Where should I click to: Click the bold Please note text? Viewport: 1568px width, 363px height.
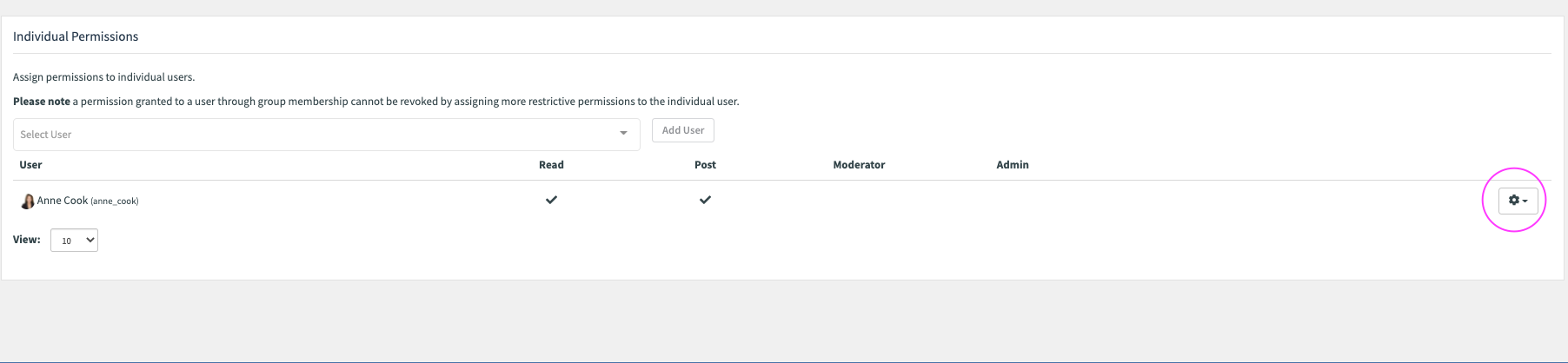(42, 102)
